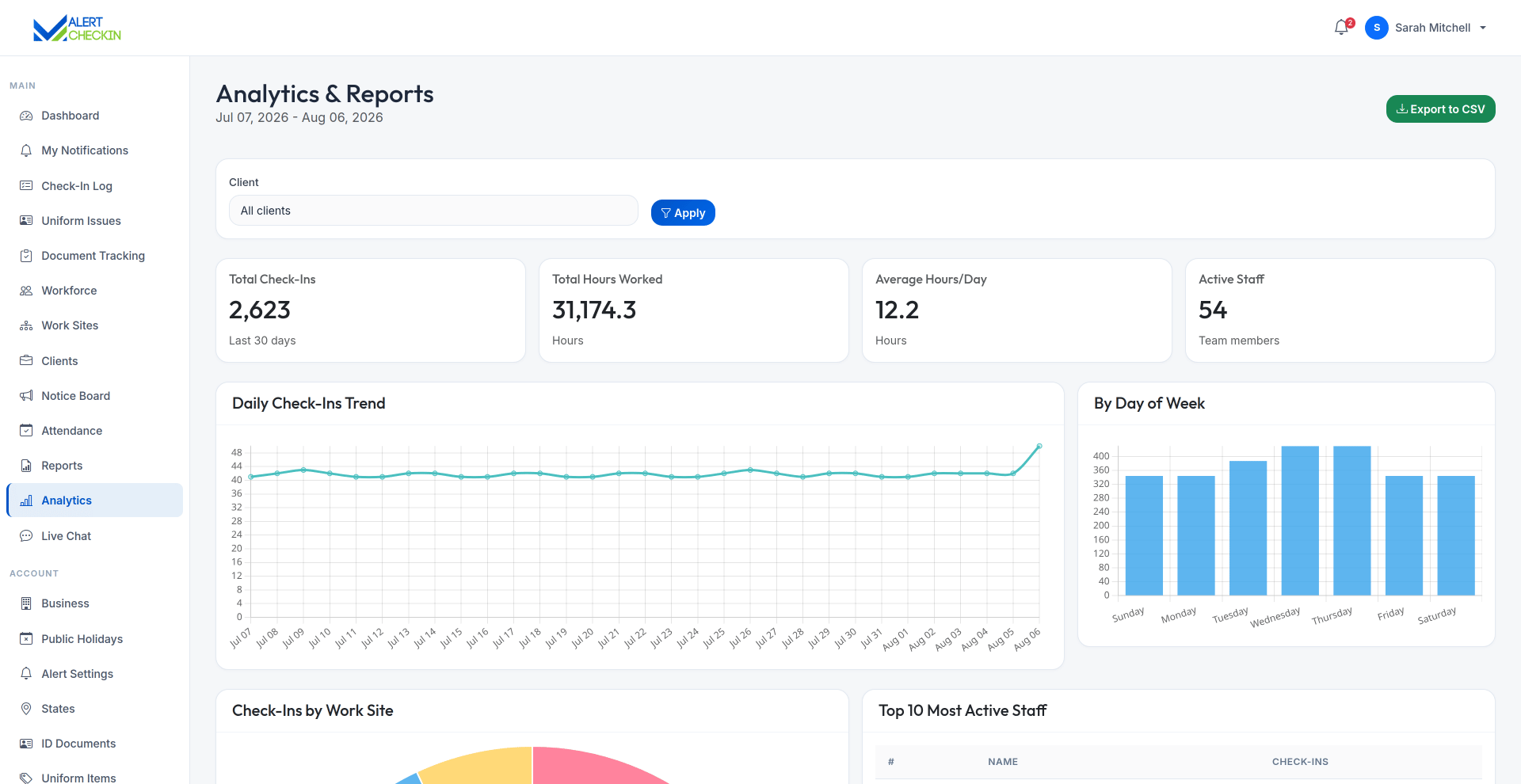This screenshot has height=784, width=1521.
Task: Open ID Documents page
Action: coord(94,744)
